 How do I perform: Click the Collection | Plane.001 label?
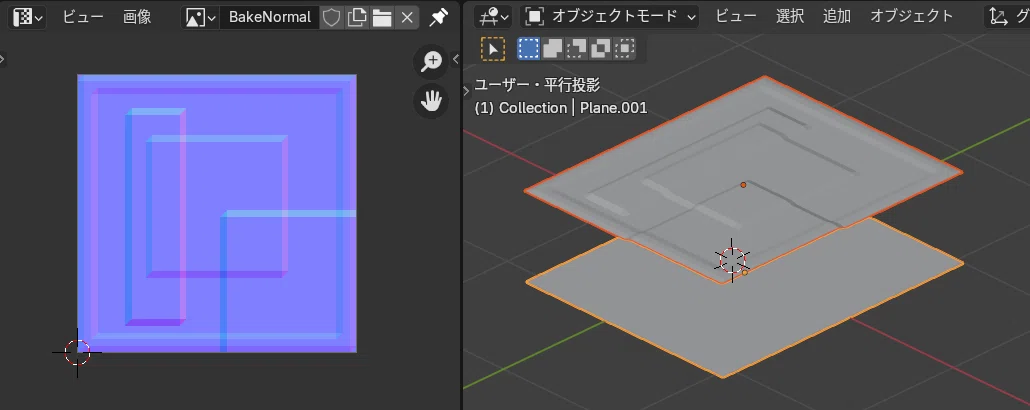point(560,108)
